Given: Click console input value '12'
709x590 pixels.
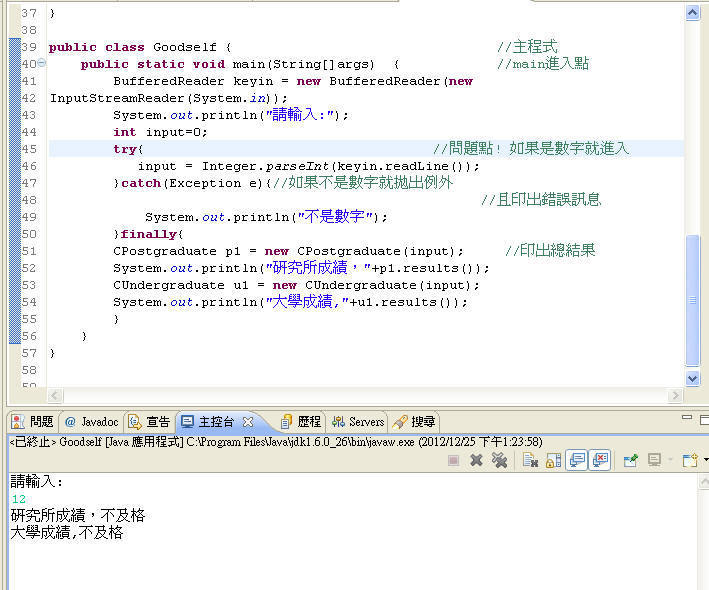Looking at the screenshot, I should point(19,499).
